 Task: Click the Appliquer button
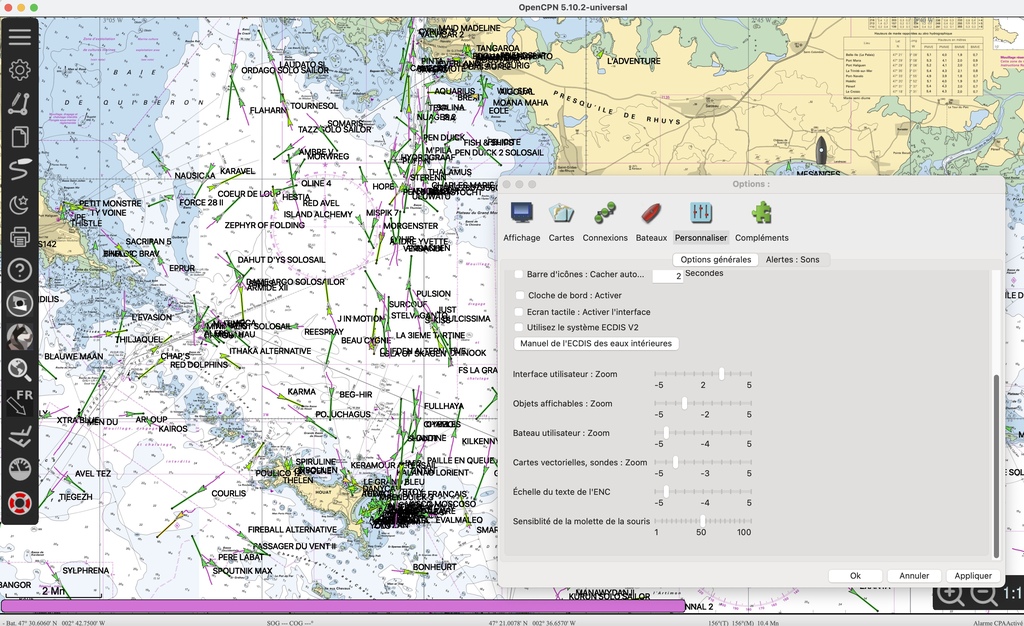[972, 576]
